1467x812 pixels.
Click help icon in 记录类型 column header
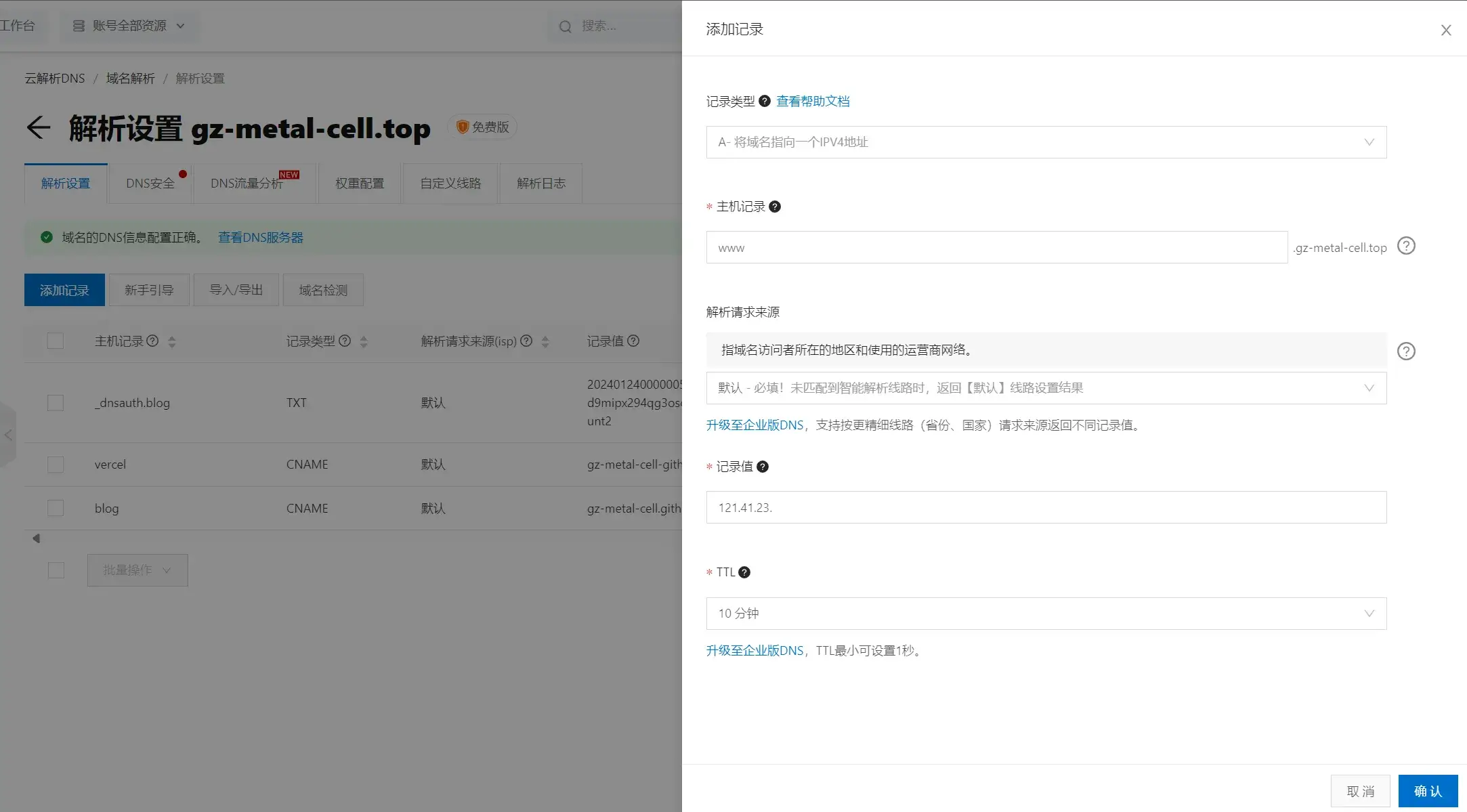345,341
